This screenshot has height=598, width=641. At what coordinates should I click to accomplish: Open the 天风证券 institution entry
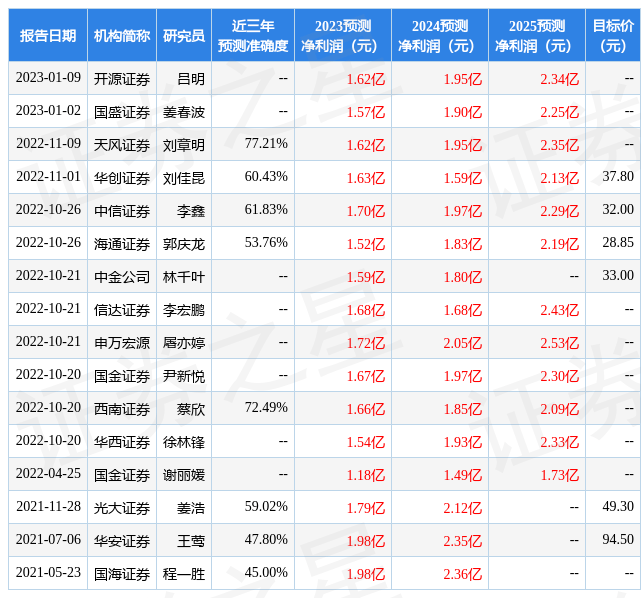pyautogui.click(x=121, y=145)
